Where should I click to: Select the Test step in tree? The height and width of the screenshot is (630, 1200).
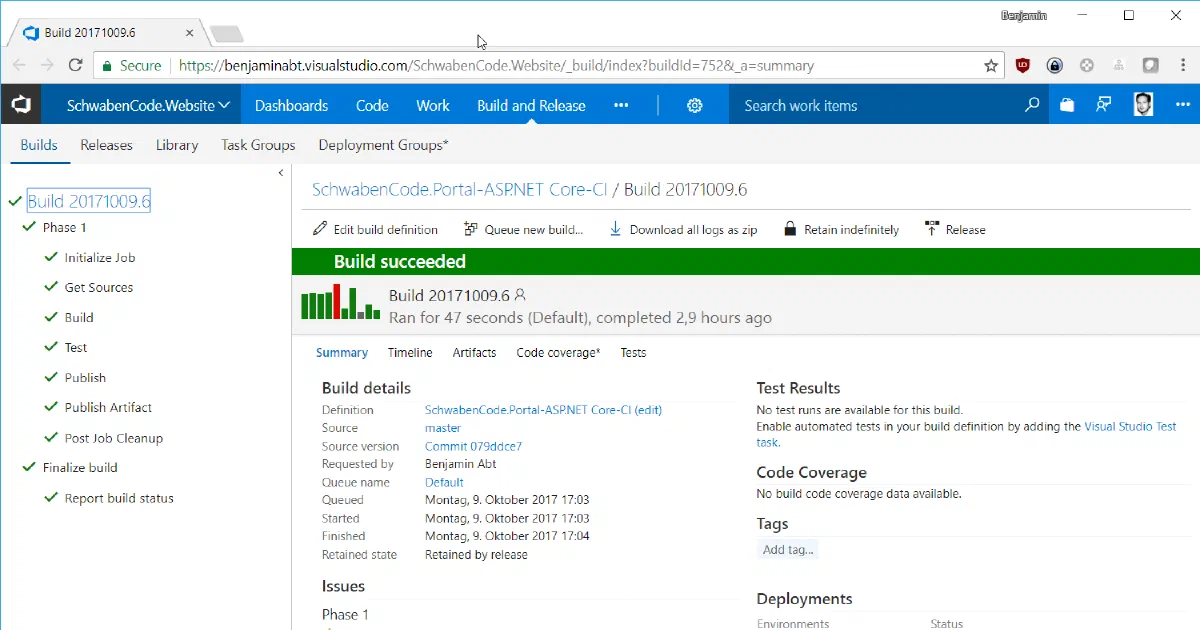click(x=76, y=347)
